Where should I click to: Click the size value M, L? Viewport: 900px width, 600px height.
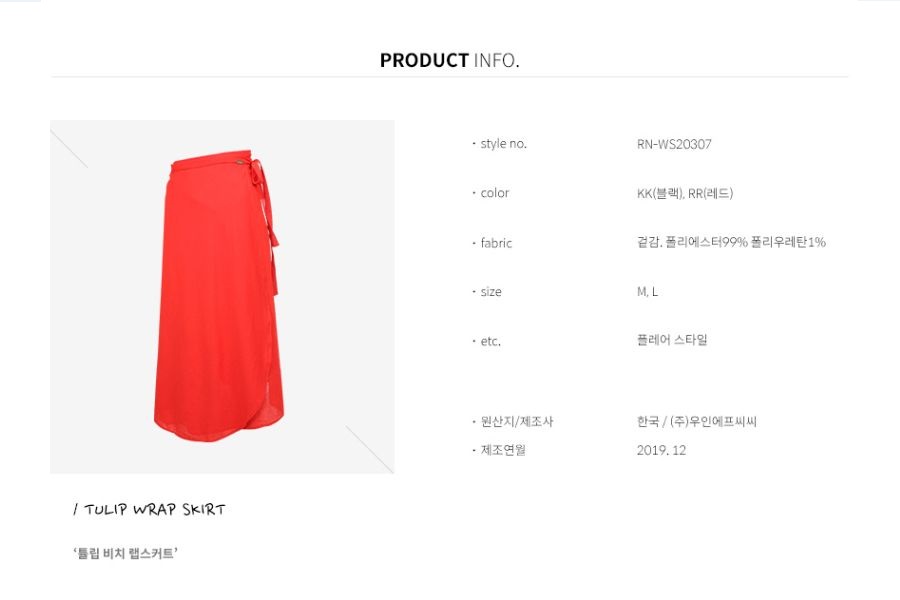[x=647, y=292]
